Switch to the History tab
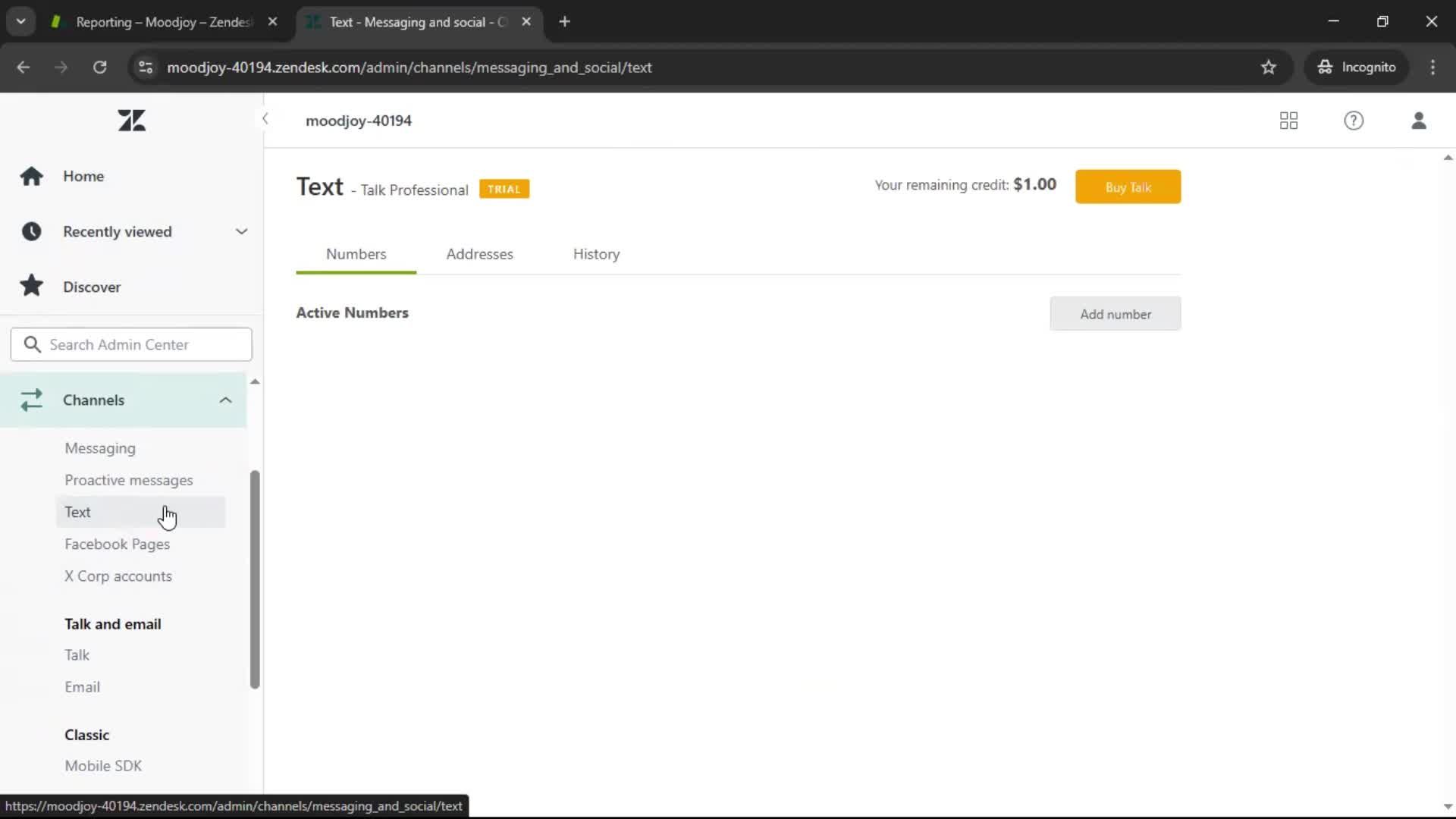1456x819 pixels. tap(596, 254)
